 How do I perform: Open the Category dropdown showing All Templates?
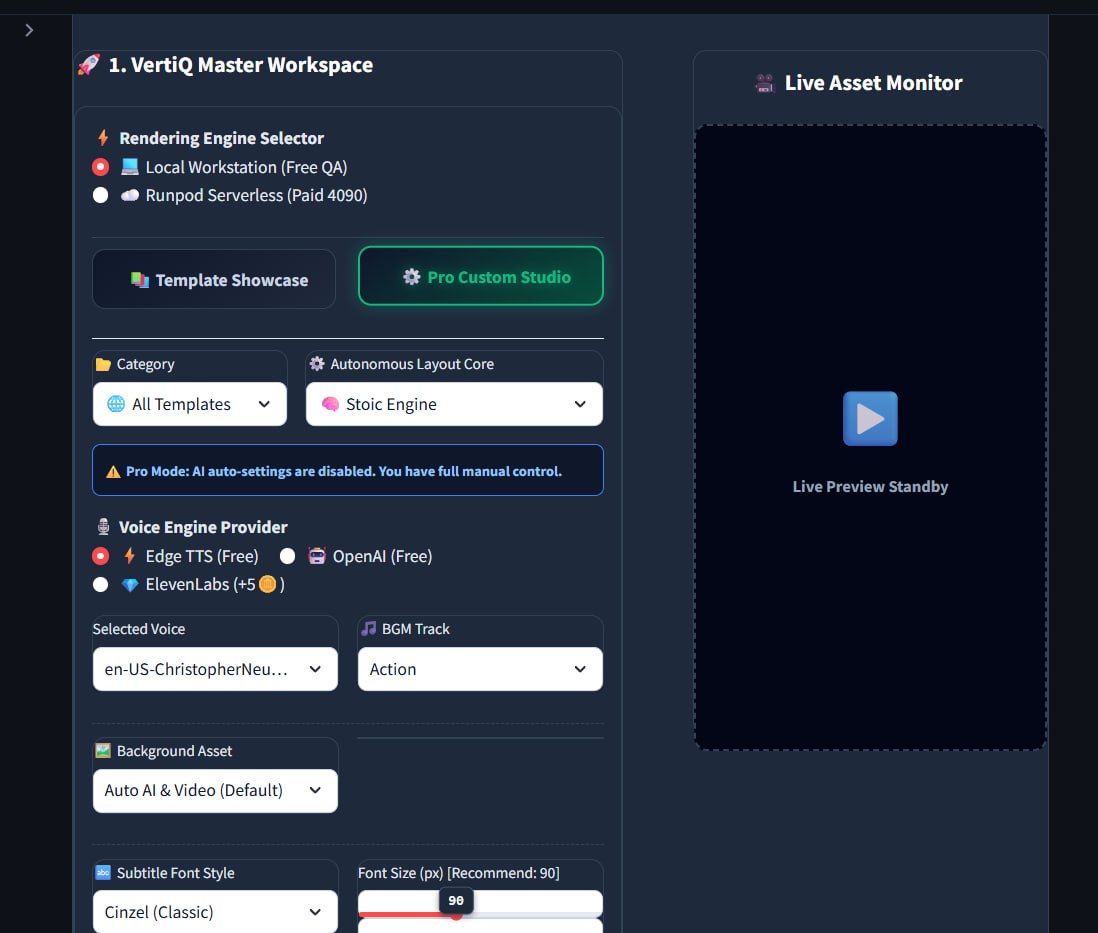click(x=190, y=403)
